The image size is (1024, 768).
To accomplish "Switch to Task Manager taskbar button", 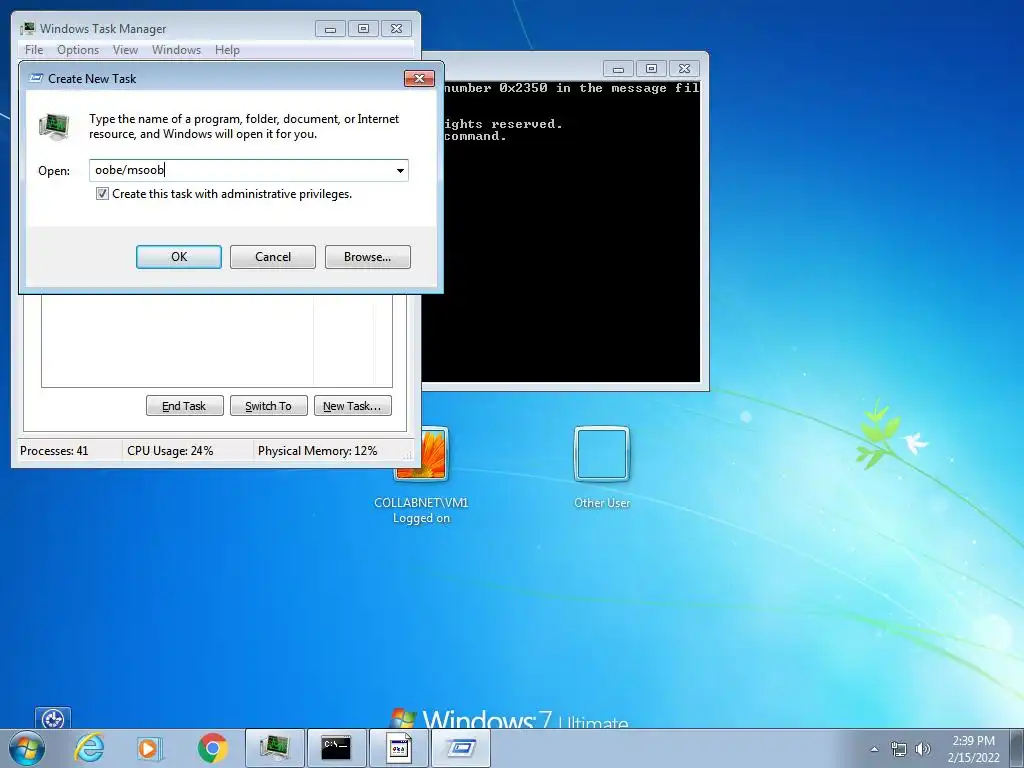I will point(275,748).
